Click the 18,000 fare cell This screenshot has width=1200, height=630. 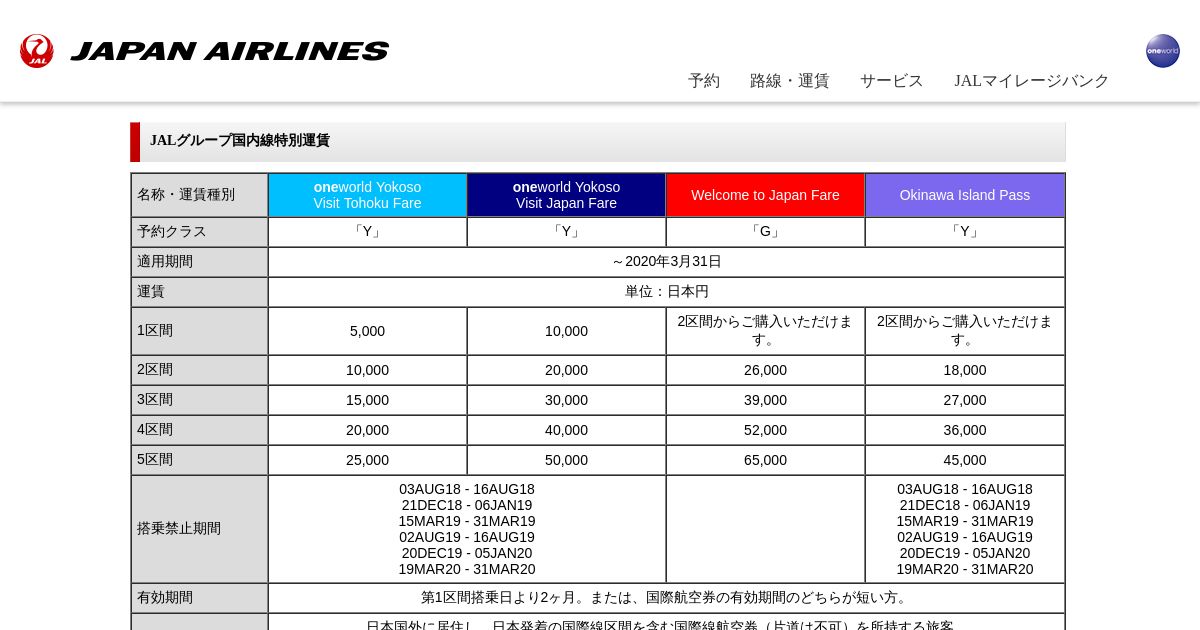coord(965,370)
